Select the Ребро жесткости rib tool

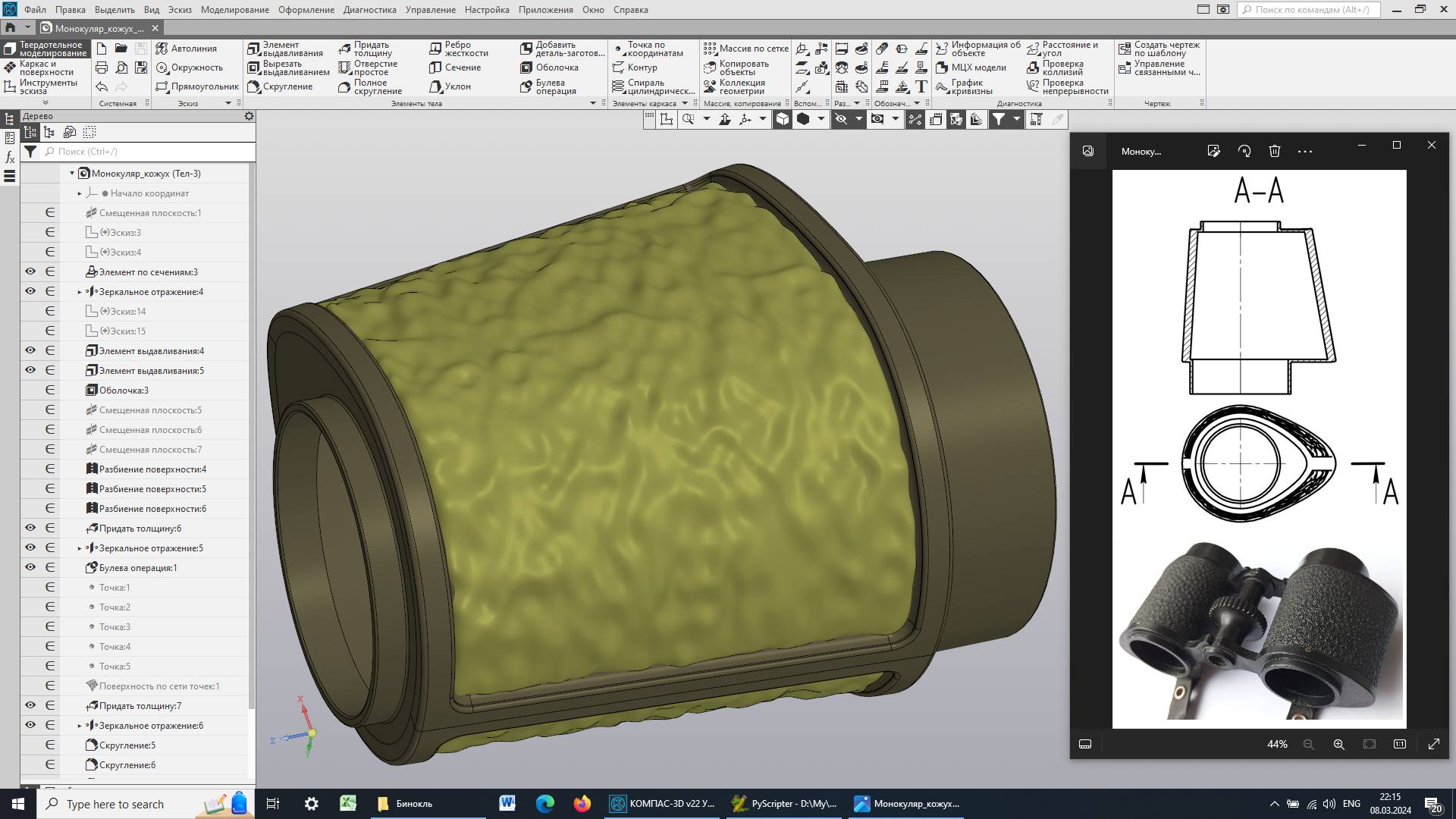coord(459,49)
